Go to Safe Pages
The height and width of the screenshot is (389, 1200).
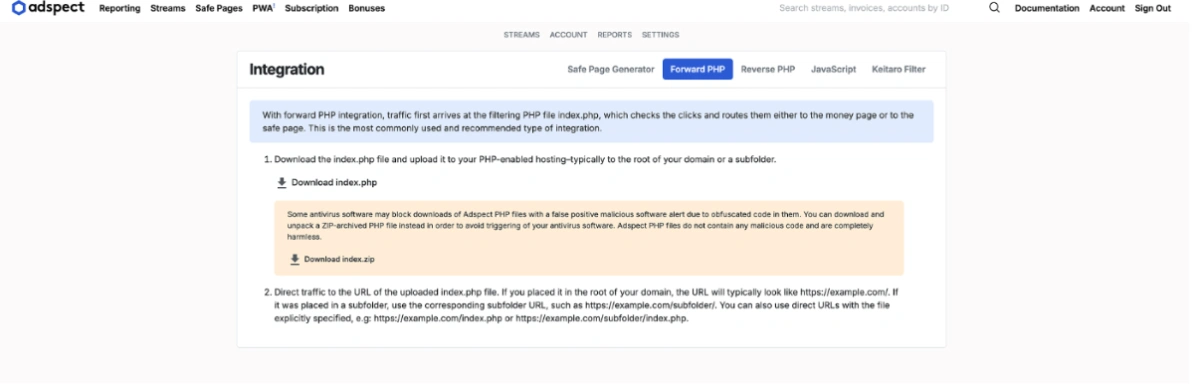click(218, 8)
